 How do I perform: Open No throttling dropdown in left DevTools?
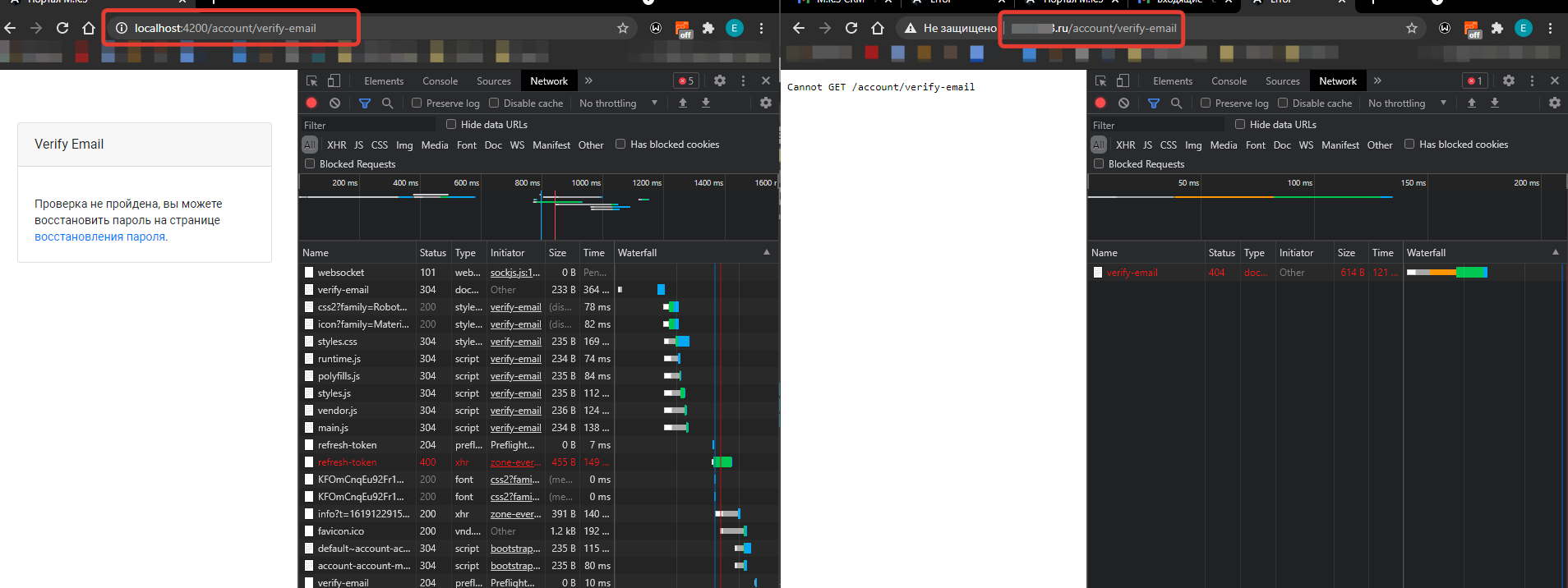click(618, 103)
